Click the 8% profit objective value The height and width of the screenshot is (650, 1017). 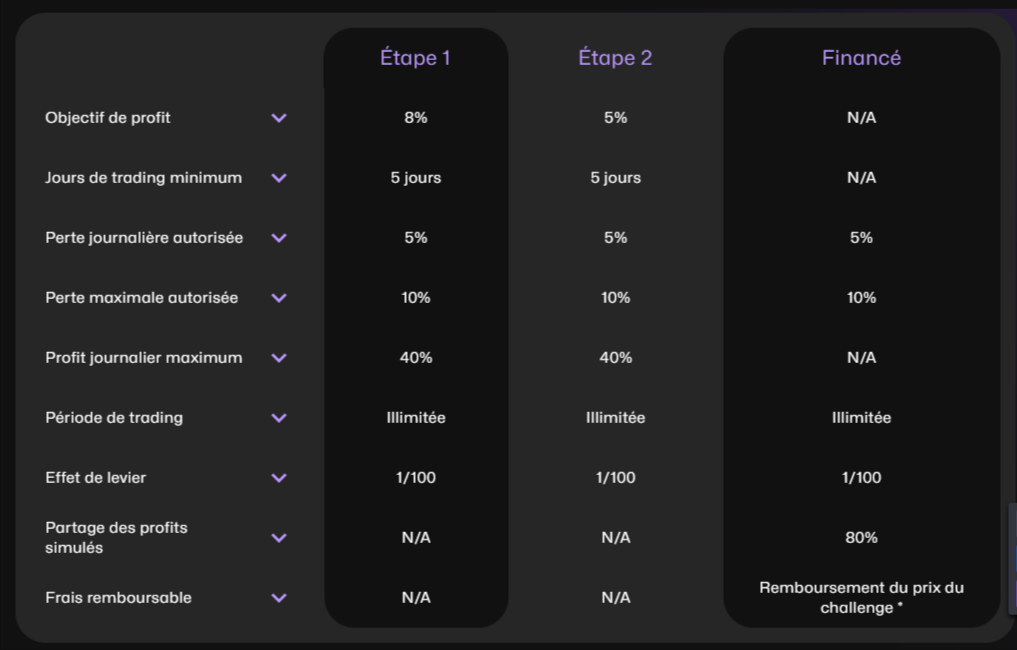click(x=415, y=117)
